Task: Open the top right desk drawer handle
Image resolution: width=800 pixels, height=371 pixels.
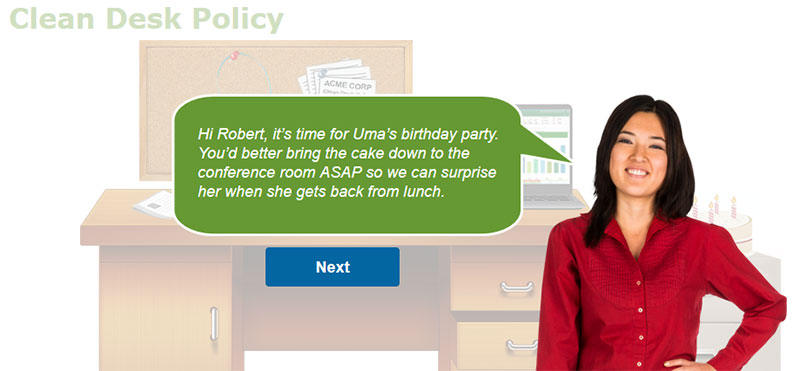Action: (516, 287)
